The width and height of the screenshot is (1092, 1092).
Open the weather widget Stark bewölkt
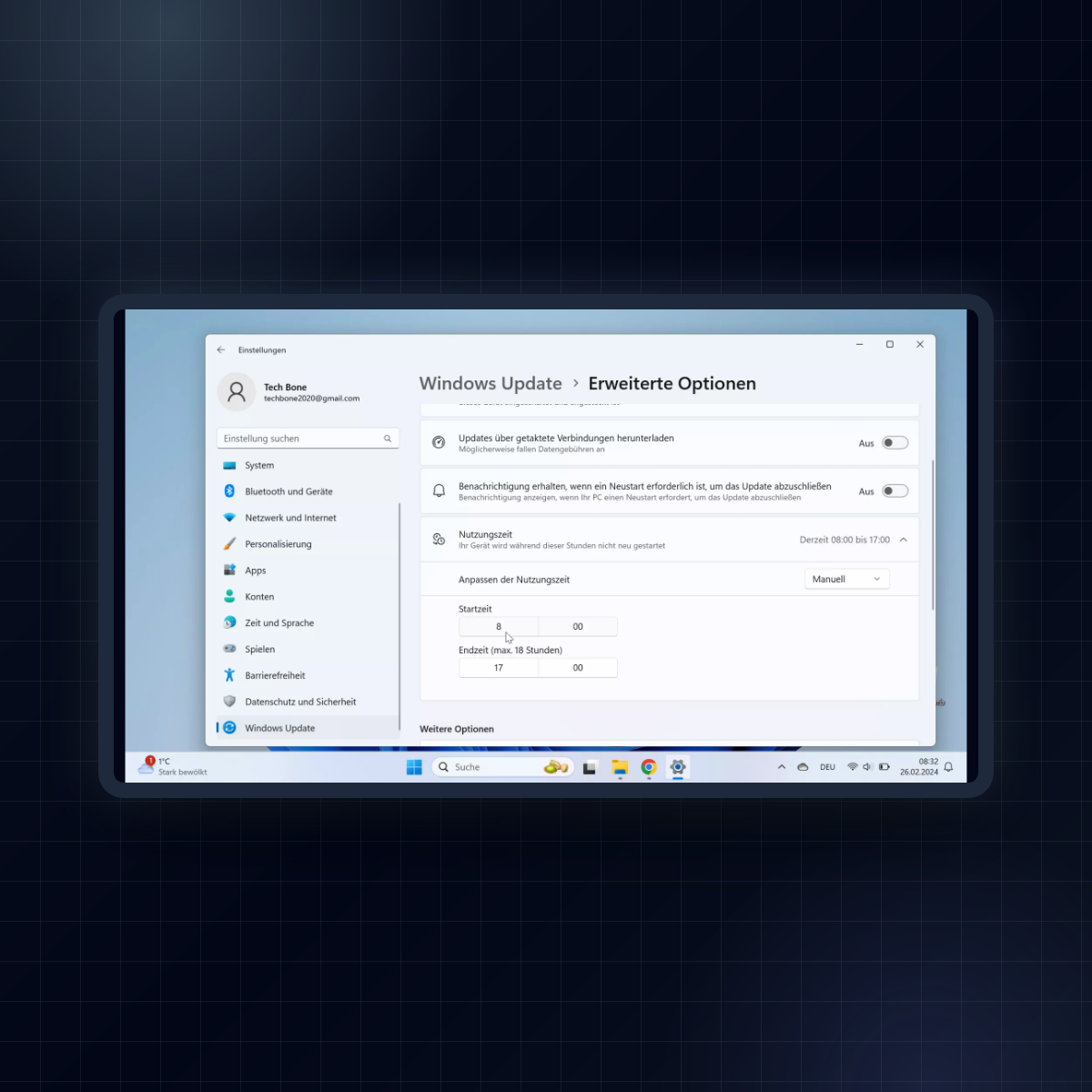173,766
